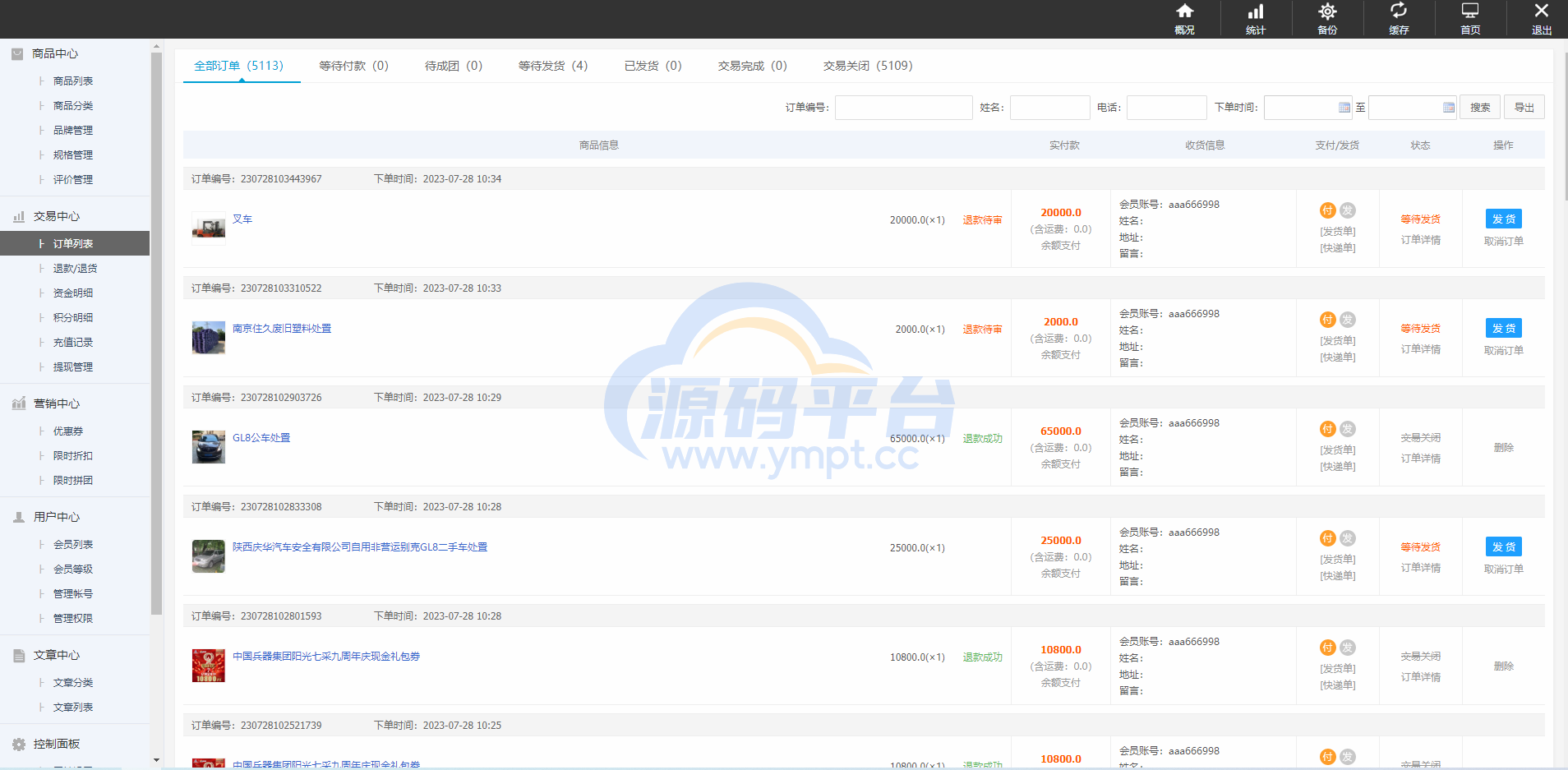This screenshot has width=1568, height=770.
Task: Open 提现管理 in sidebar
Action: pyautogui.click(x=73, y=367)
